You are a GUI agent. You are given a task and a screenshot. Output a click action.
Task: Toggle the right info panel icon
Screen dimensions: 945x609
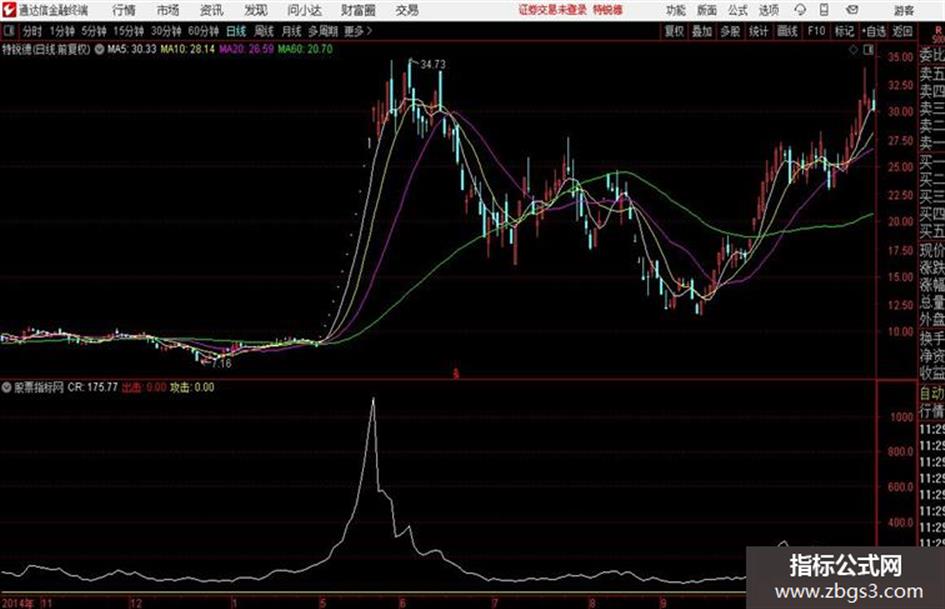pyautogui.click(x=868, y=50)
